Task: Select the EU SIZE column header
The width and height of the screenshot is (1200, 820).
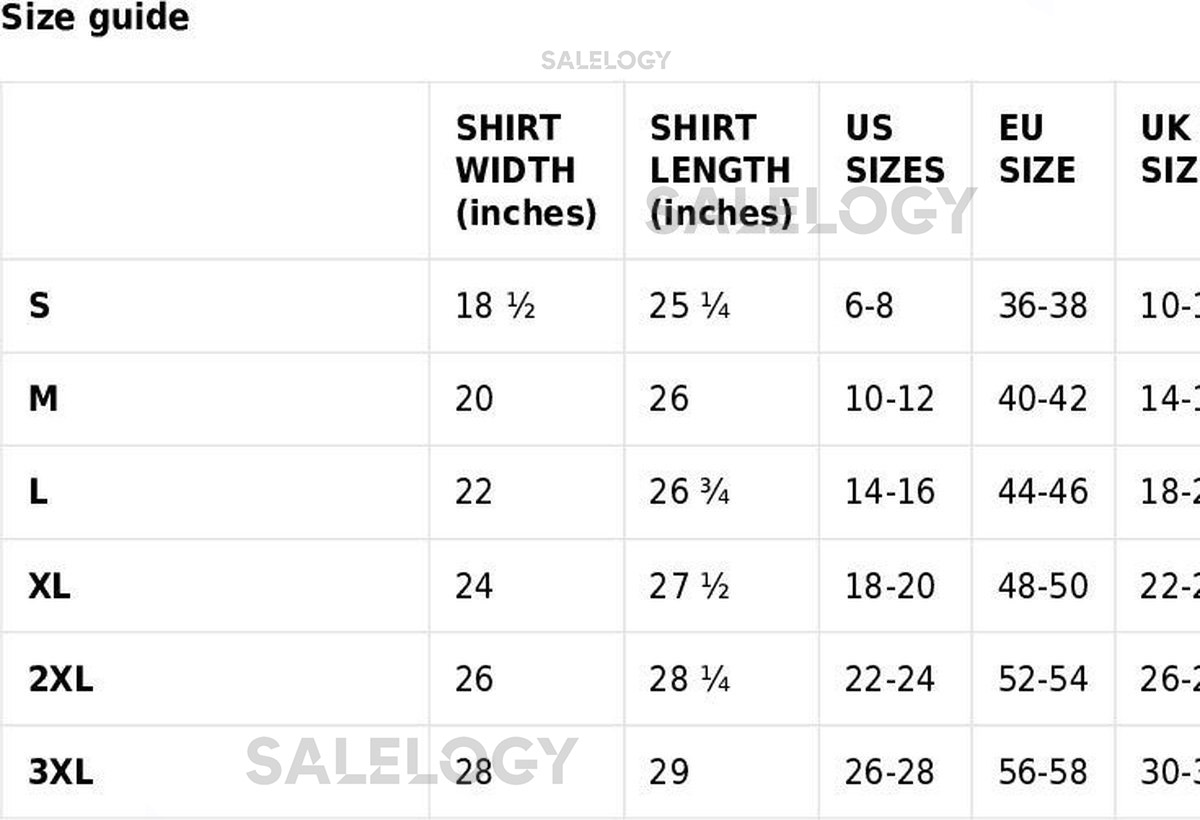Action: [x=1036, y=149]
